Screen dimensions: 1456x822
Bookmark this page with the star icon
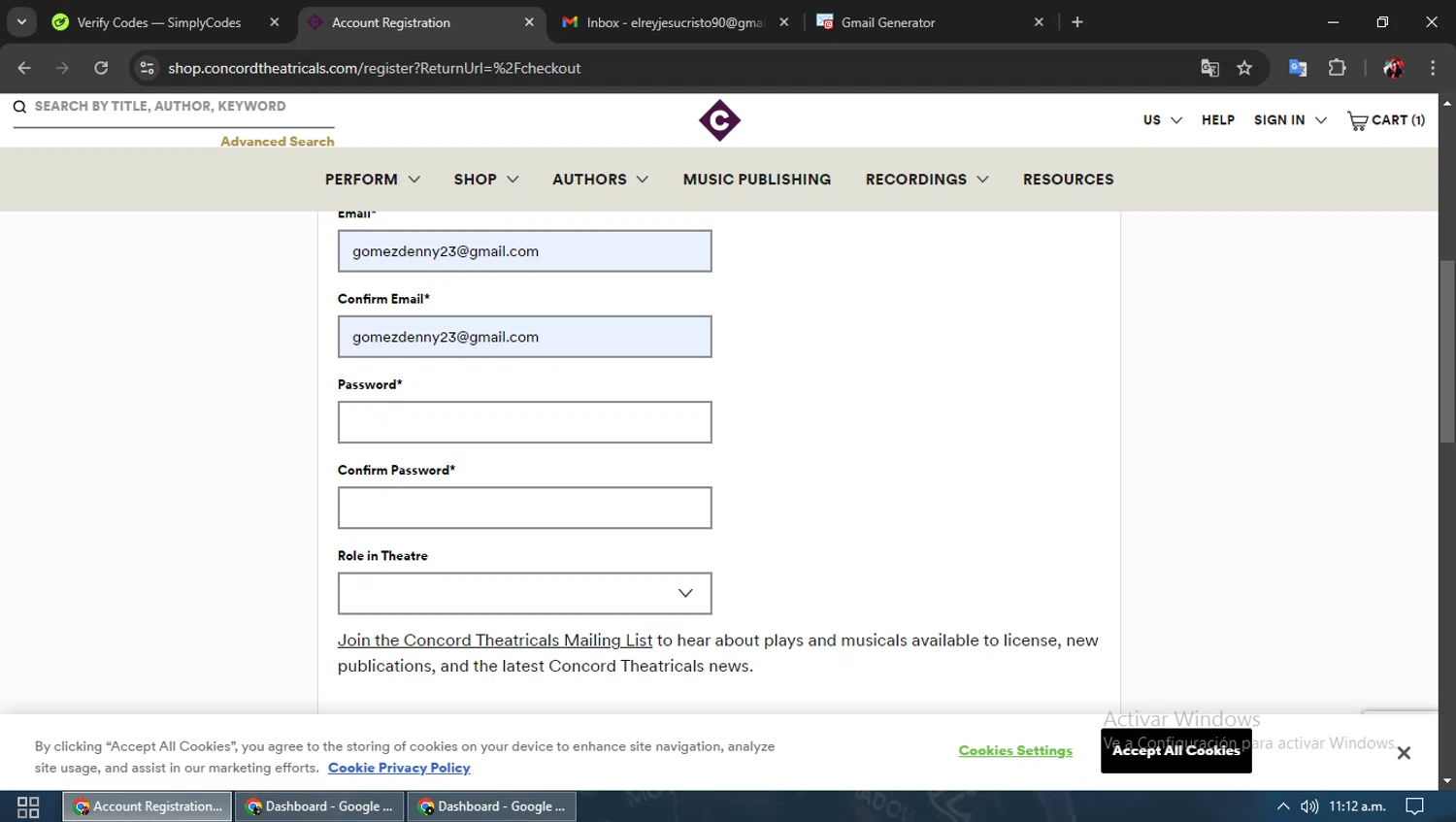pyautogui.click(x=1244, y=68)
